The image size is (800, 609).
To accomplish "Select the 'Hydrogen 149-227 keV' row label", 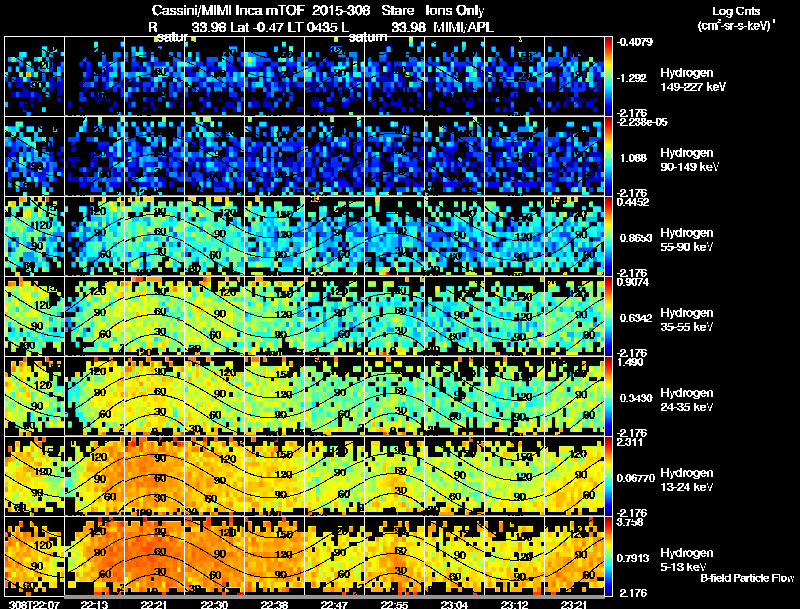I will tap(693, 80).
